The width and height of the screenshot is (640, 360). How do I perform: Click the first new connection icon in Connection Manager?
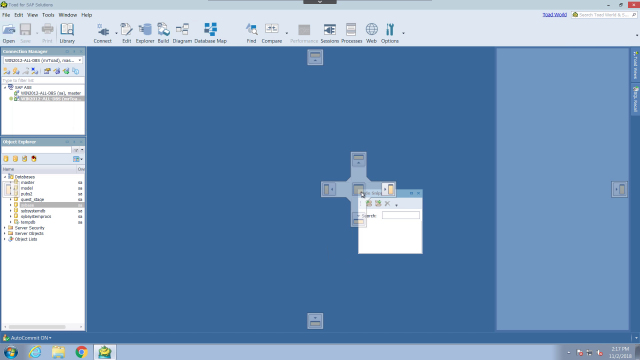(x=7, y=71)
